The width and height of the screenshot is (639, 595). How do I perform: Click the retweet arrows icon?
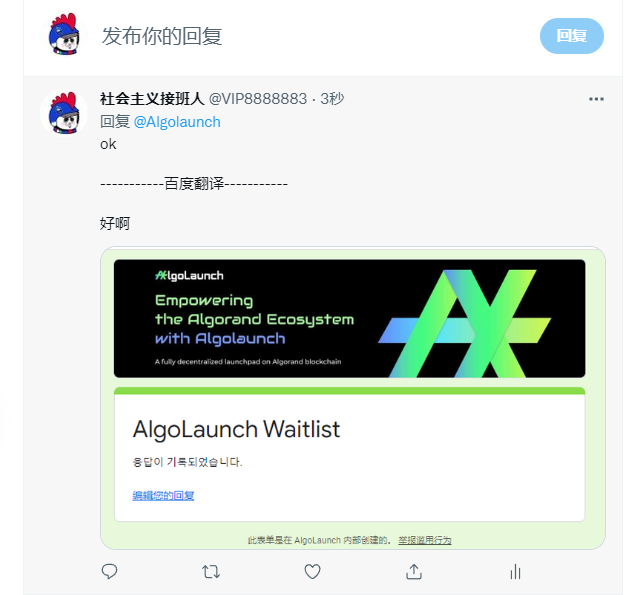[x=211, y=572]
